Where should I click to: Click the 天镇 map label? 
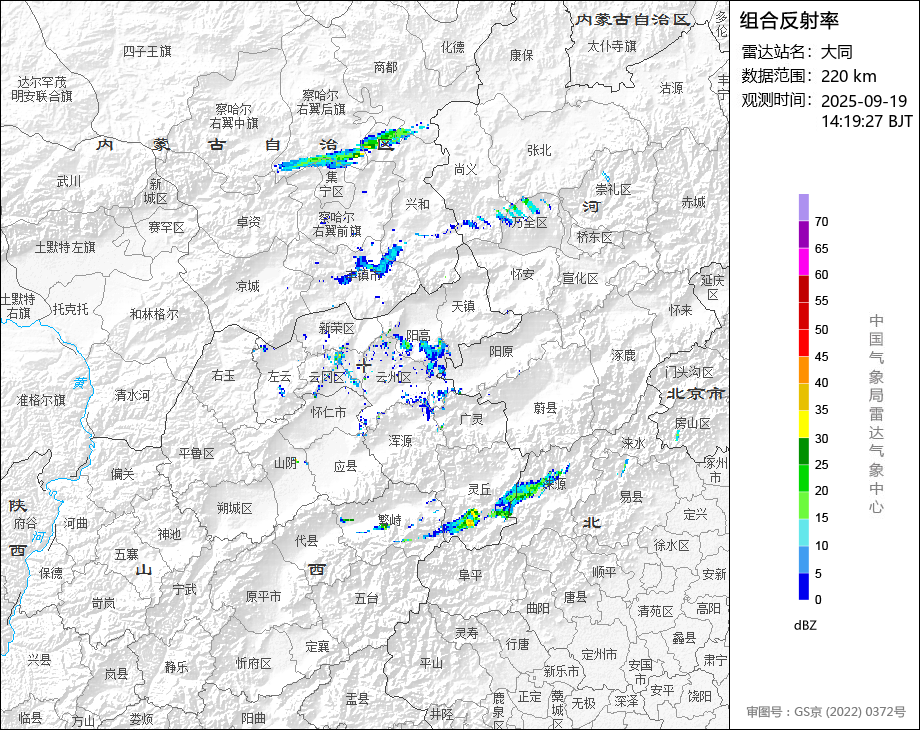coord(463,306)
